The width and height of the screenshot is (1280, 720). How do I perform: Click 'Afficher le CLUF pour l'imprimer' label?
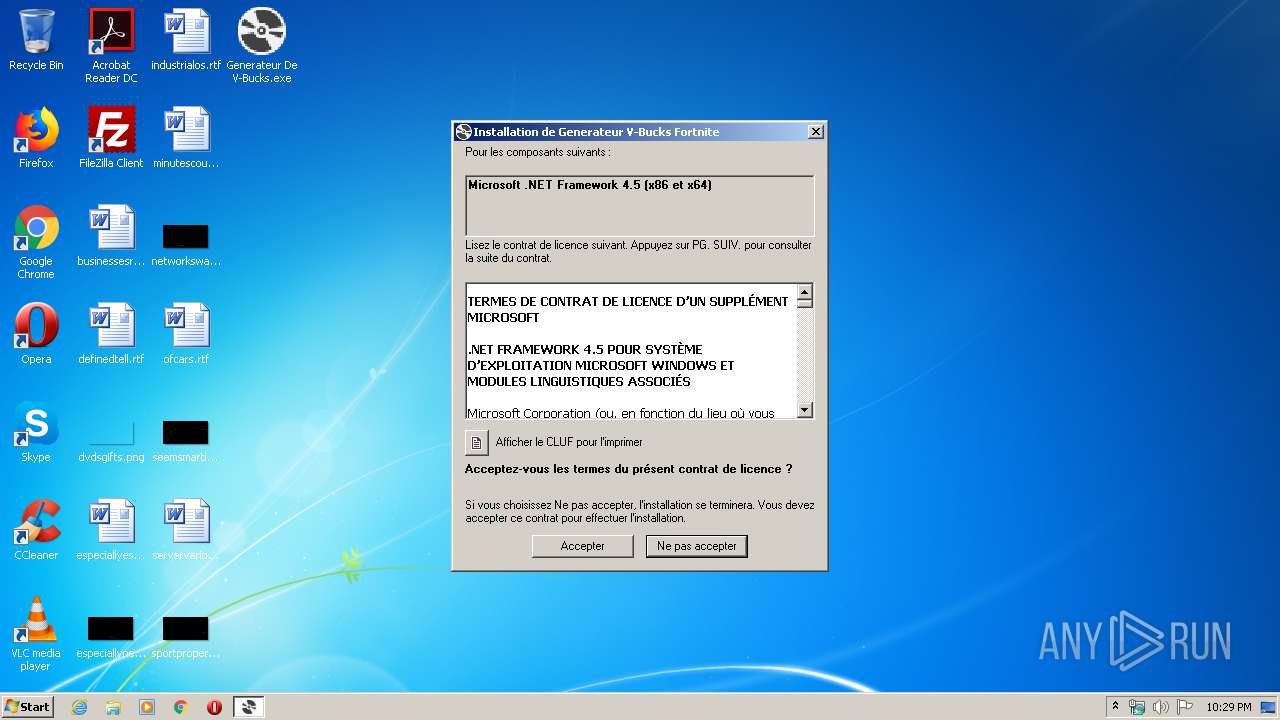tap(569, 442)
